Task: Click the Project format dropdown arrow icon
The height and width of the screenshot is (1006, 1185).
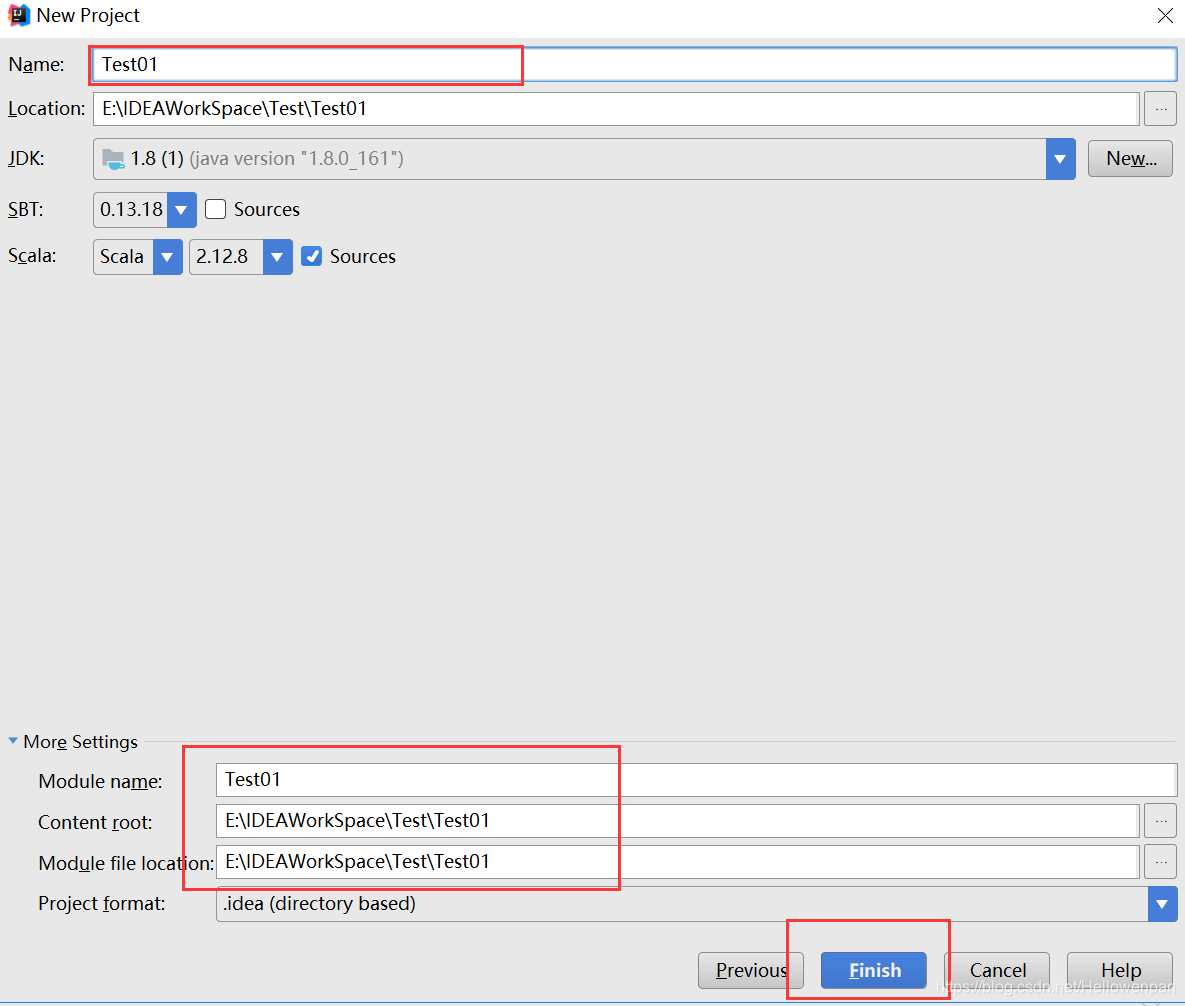Action: [1163, 903]
